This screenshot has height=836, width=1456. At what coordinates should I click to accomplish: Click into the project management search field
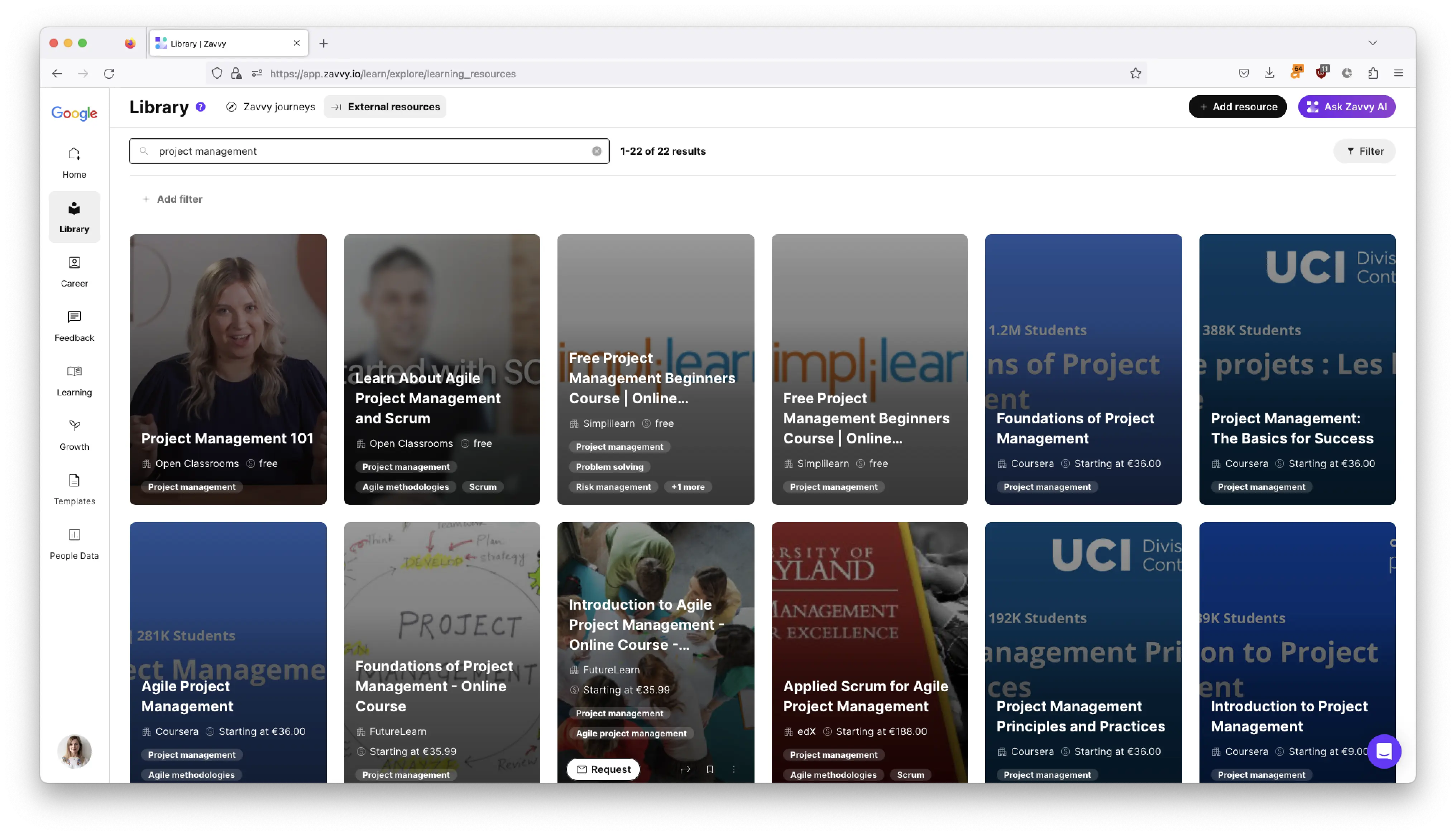pyautogui.click(x=368, y=151)
